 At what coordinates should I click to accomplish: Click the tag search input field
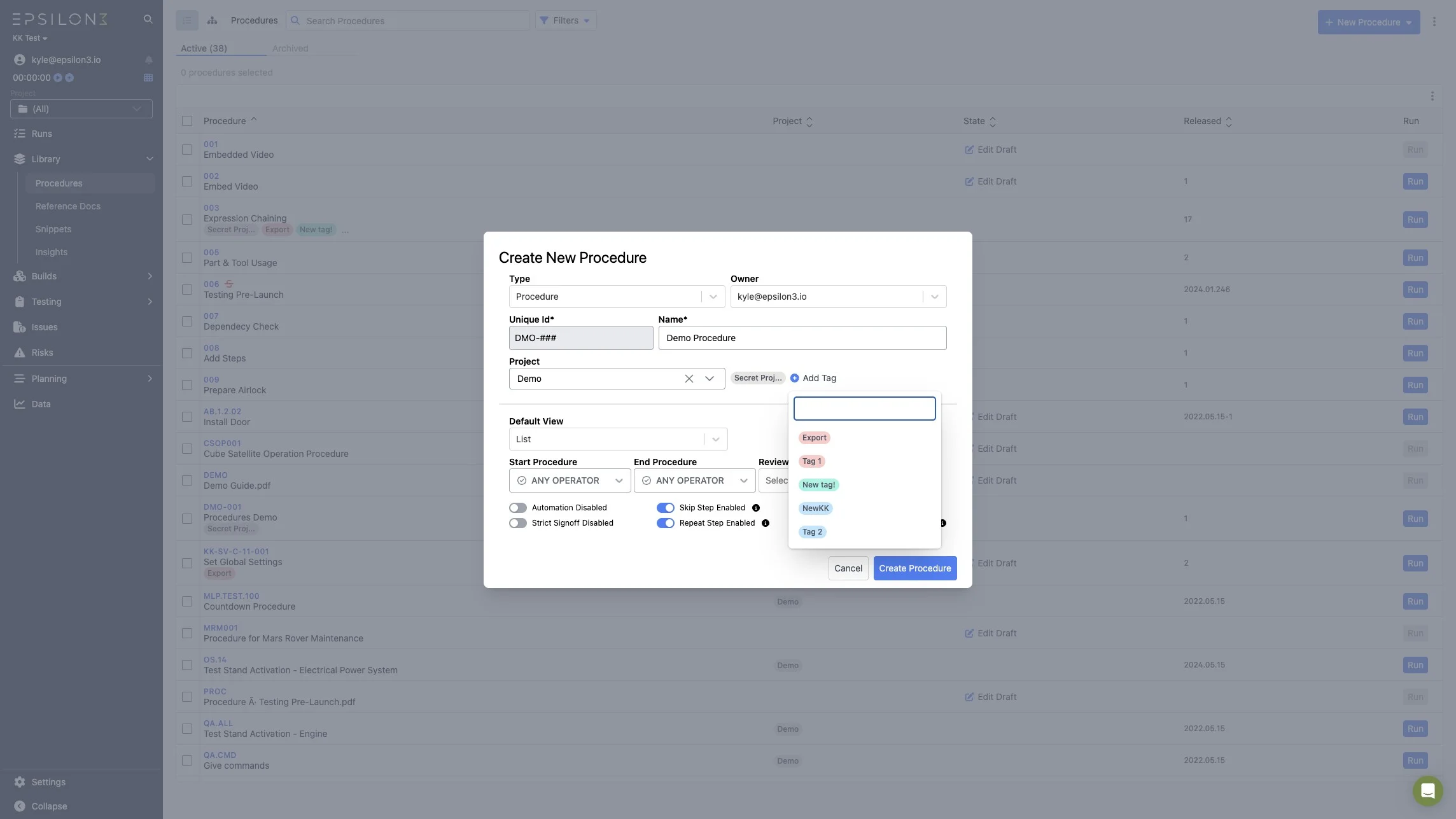[x=864, y=409]
